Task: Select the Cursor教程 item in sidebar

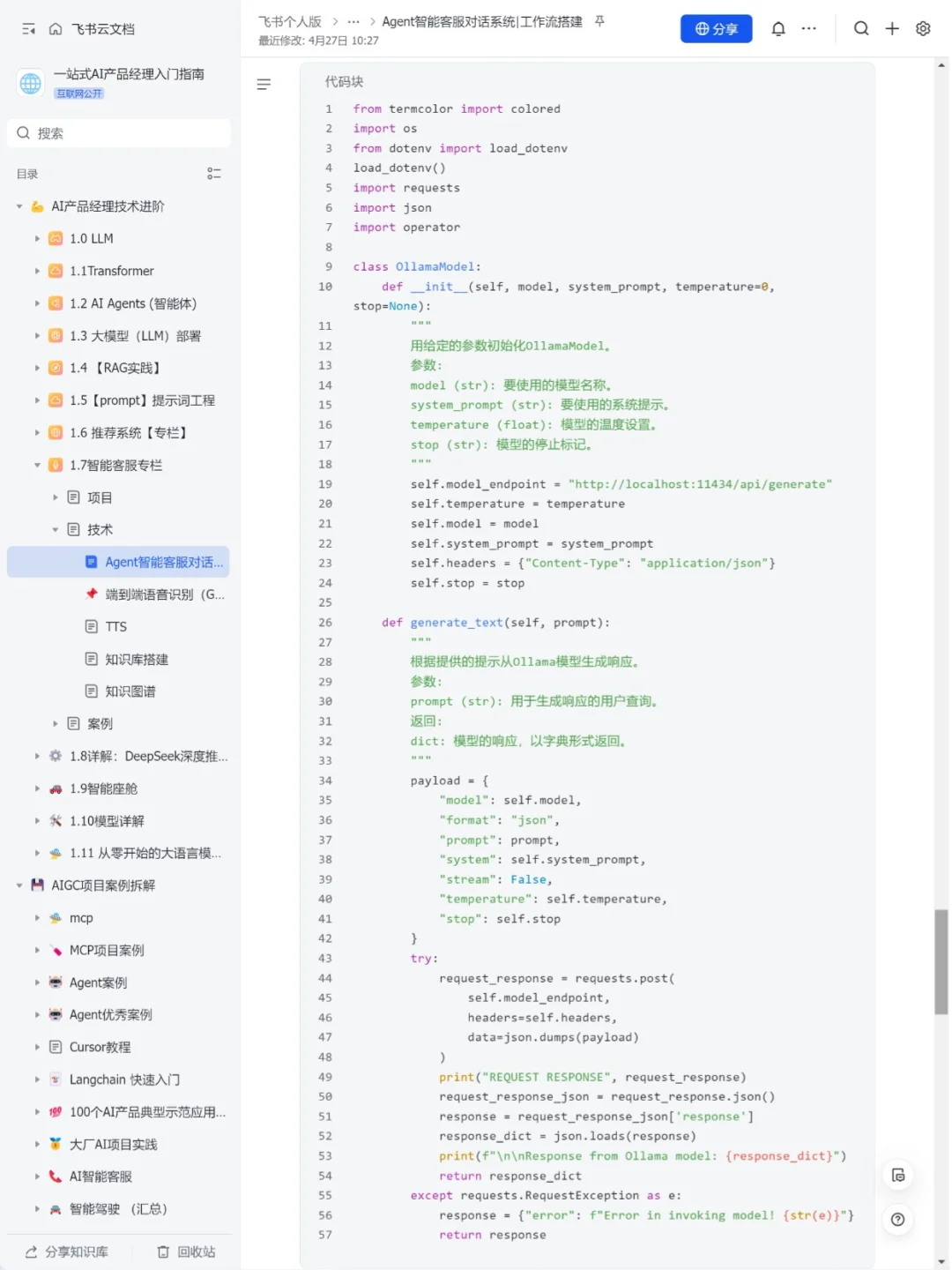Action: coord(100,1047)
